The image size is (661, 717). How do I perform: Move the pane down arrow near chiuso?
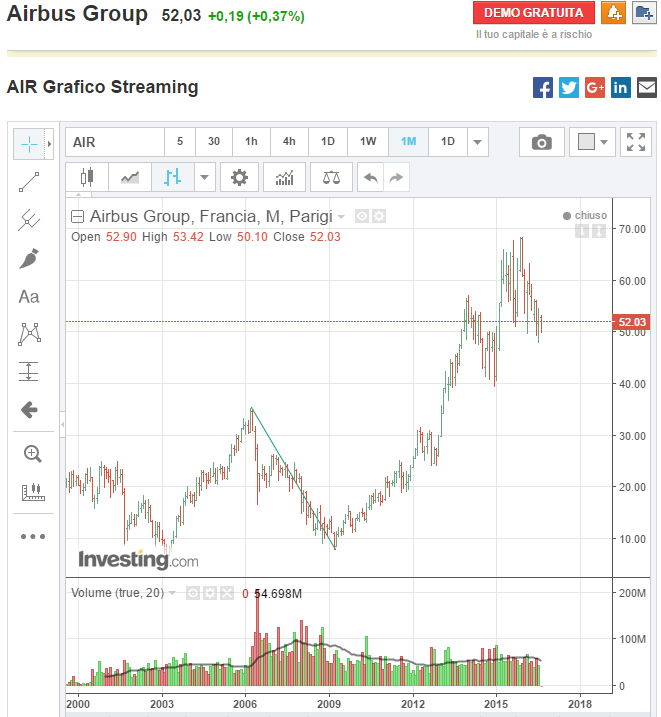[x=581, y=231]
